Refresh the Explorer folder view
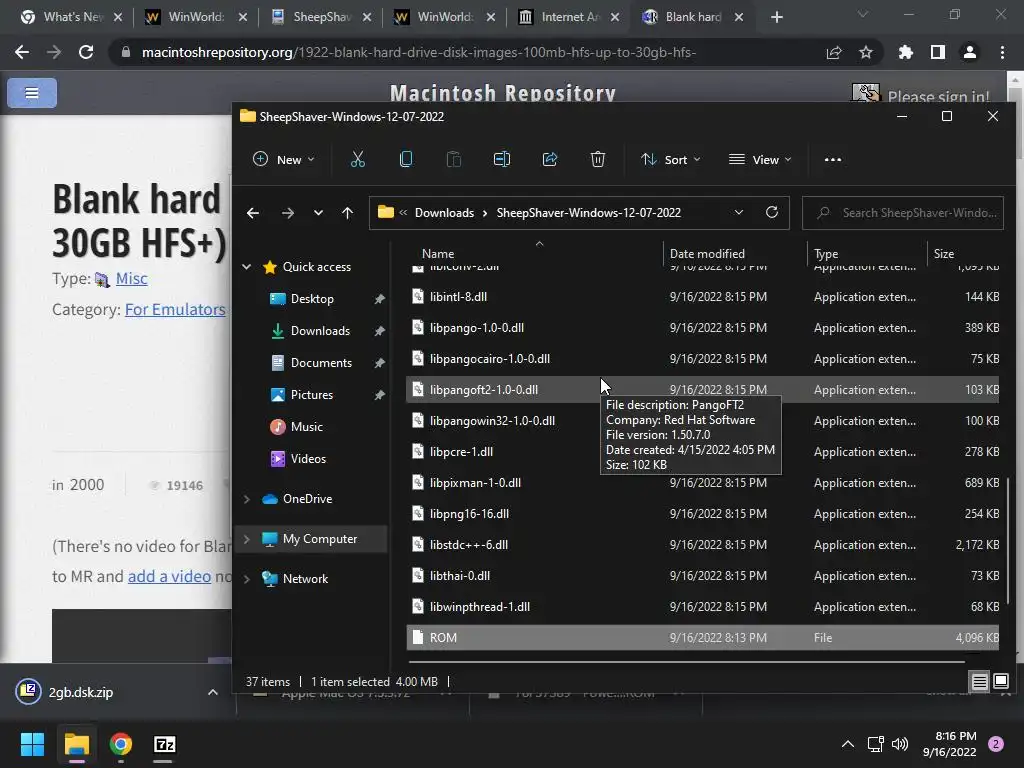The height and width of the screenshot is (768, 1024). pos(772,213)
